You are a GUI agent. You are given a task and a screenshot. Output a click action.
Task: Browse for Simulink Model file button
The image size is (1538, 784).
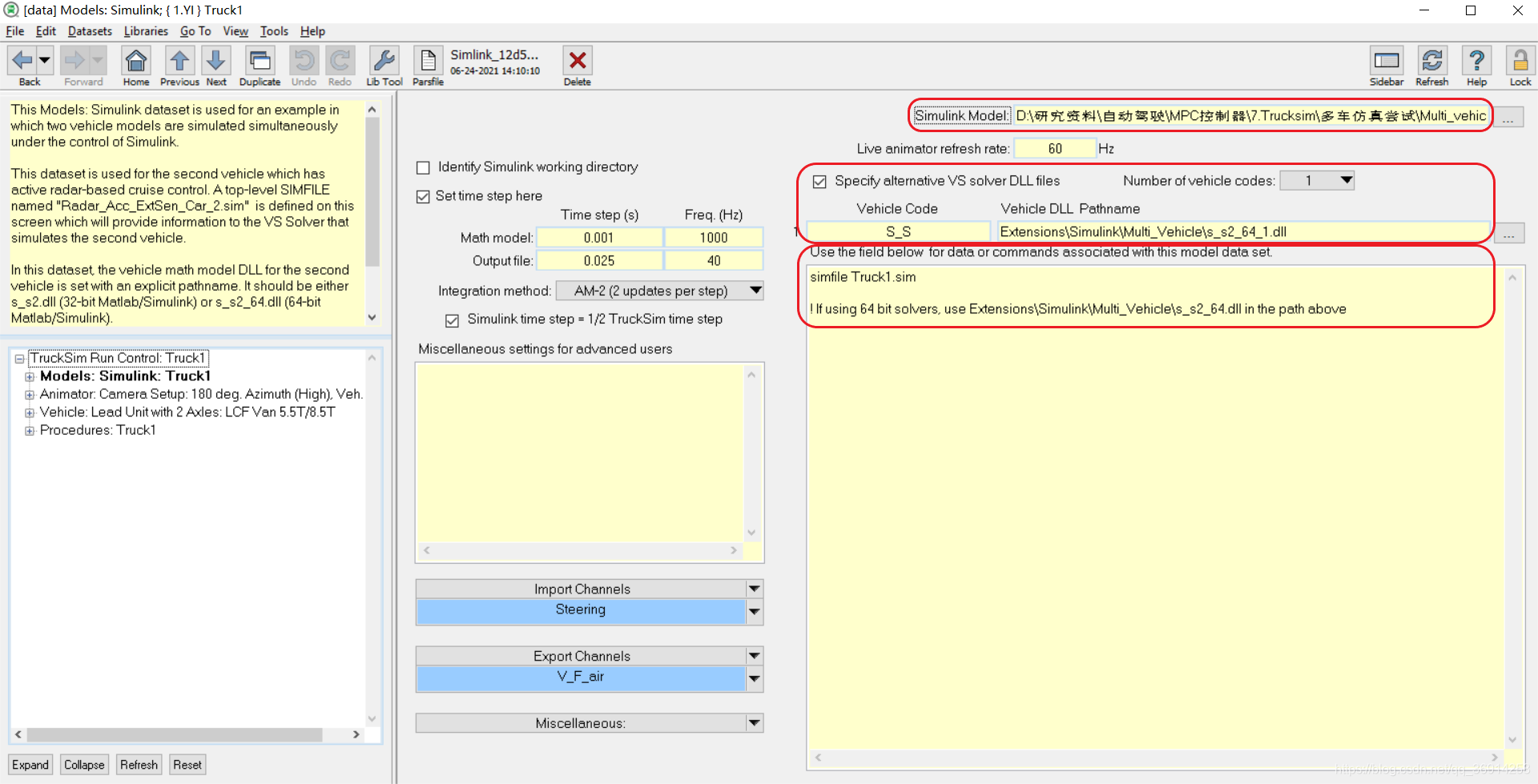pos(1508,118)
